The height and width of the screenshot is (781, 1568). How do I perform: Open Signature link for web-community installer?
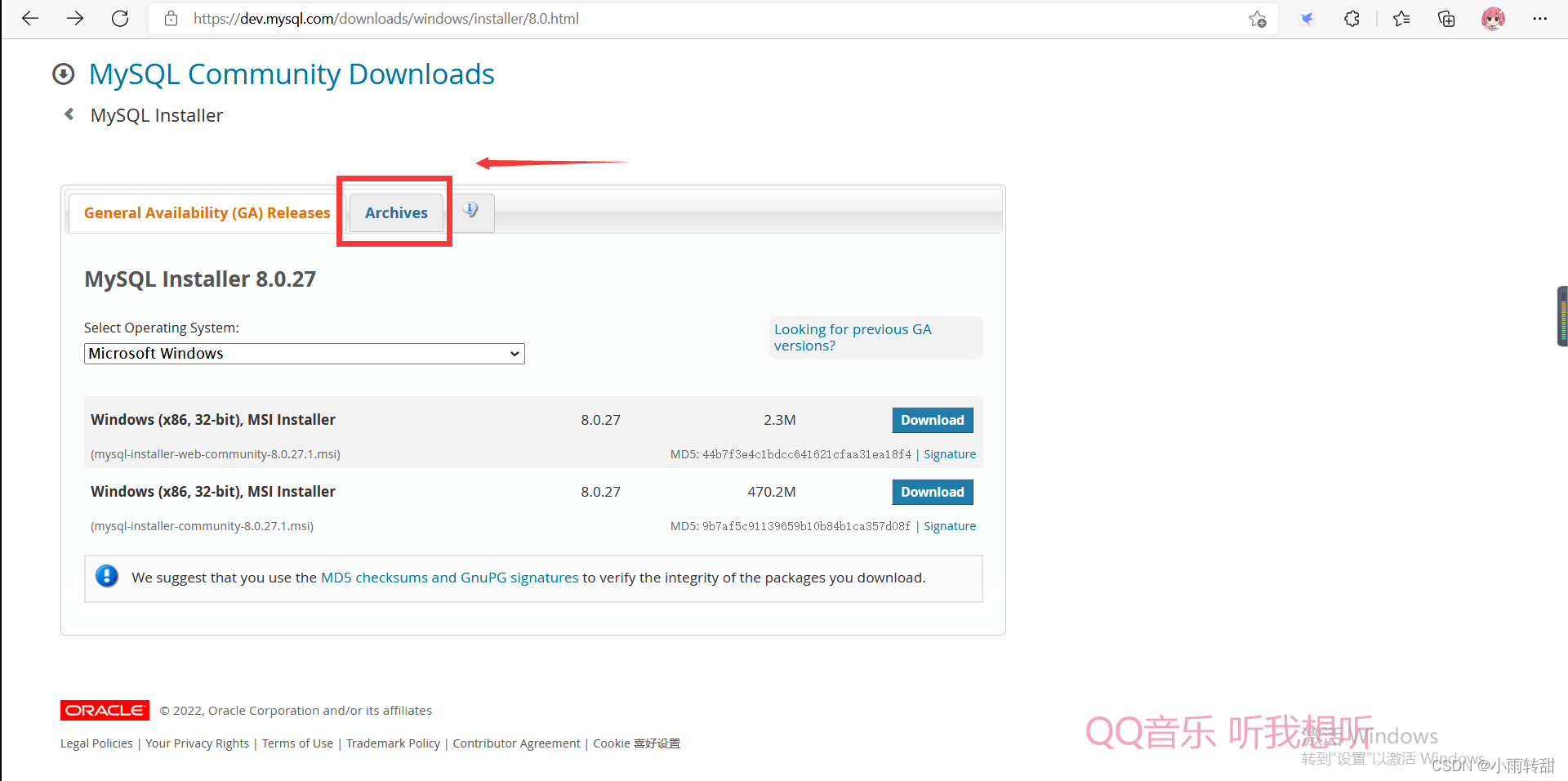[950, 454]
